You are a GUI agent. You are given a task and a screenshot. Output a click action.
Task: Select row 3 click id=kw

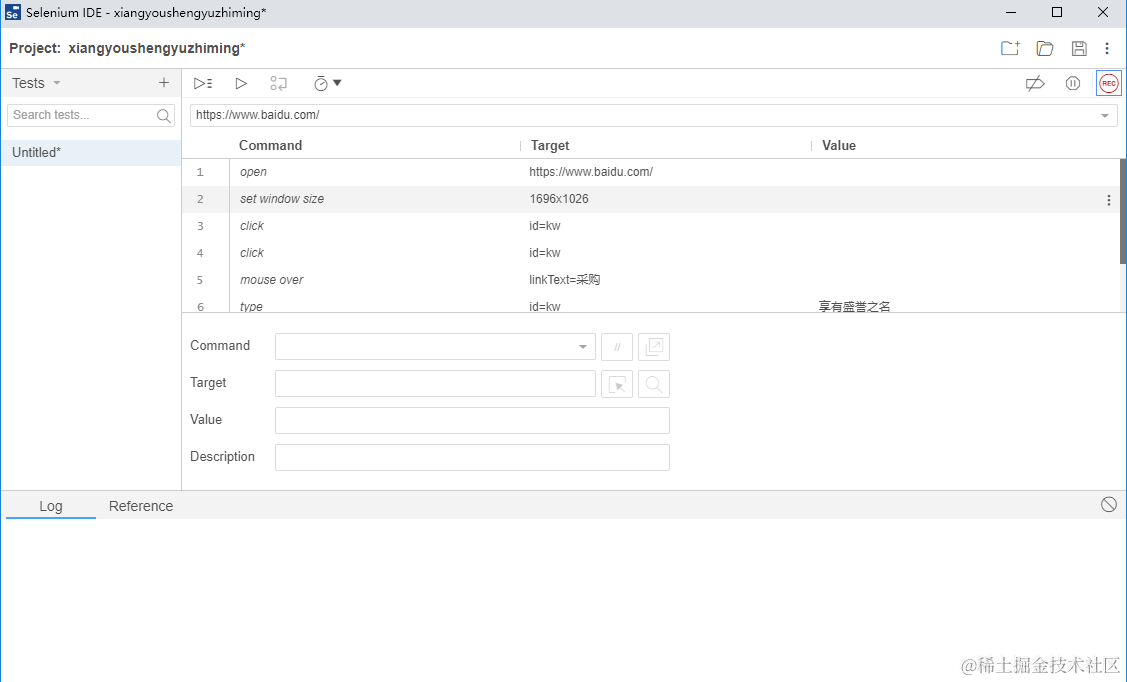(651, 226)
